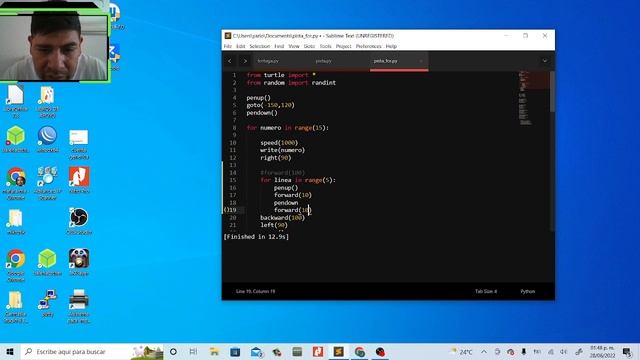This screenshot has height=360, width=640.
Task: Open the clock and date flyout
Action: click(x=602, y=352)
